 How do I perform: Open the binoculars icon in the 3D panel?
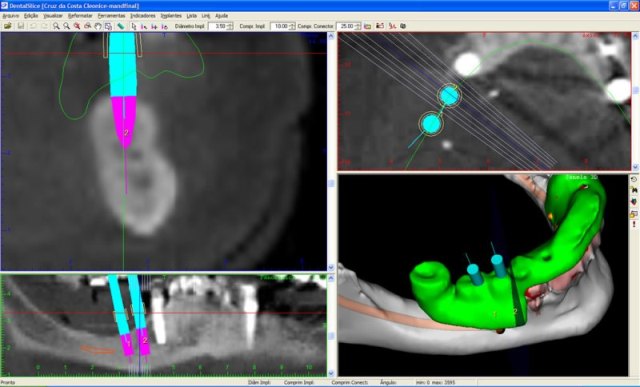click(633, 190)
